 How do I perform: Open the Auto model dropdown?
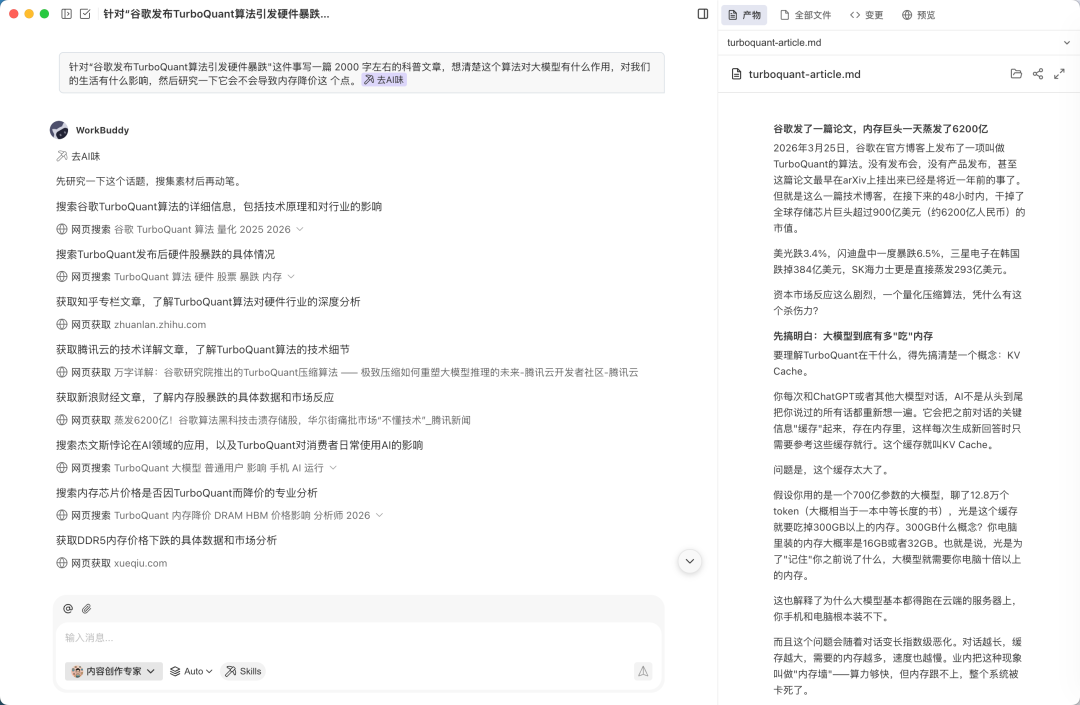click(x=191, y=671)
